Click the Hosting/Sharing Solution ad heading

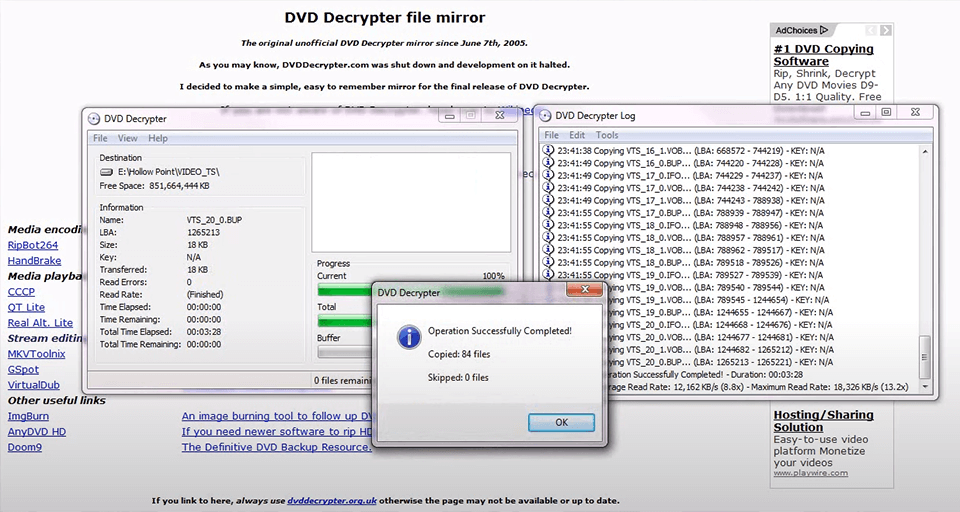[823, 421]
